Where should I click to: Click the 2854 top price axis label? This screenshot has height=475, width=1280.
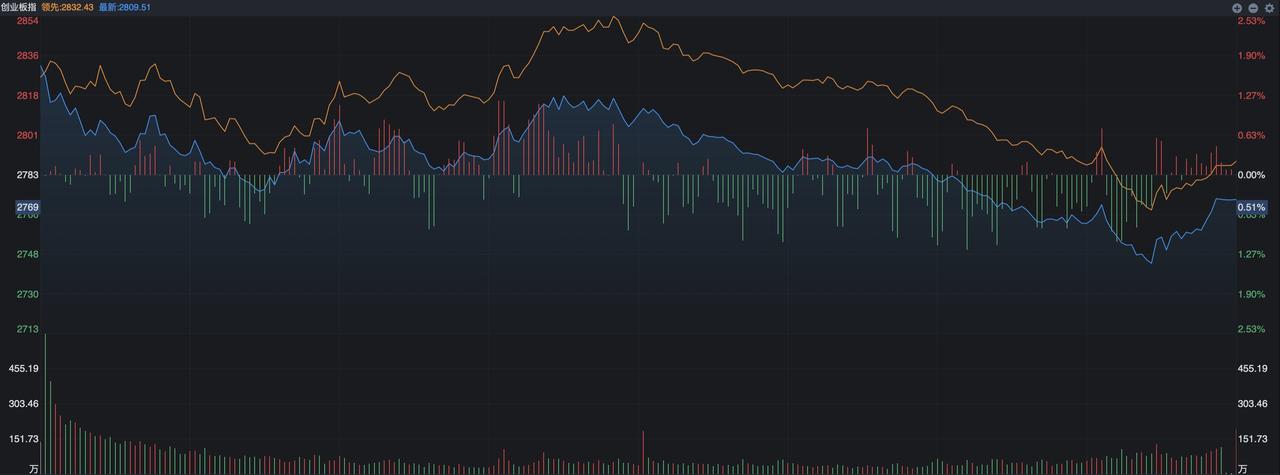tap(28, 21)
